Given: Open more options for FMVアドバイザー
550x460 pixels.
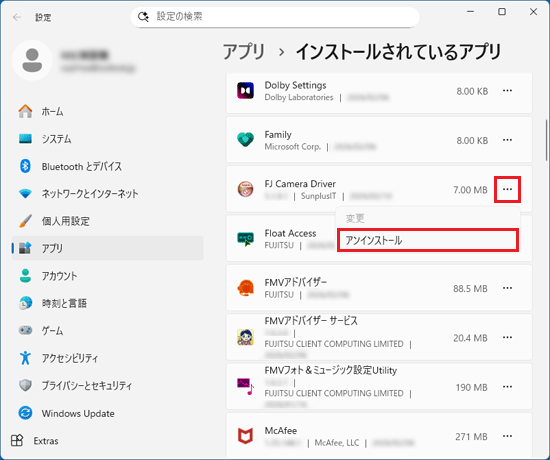Looking at the screenshot, I should (x=507, y=288).
